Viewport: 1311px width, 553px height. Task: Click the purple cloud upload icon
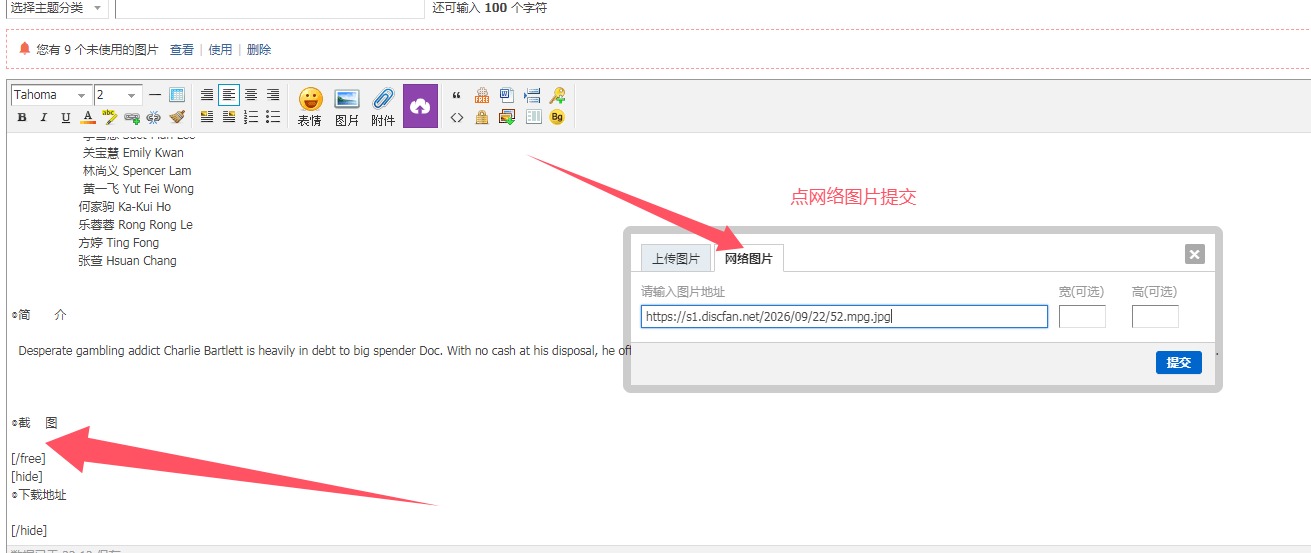(420, 106)
